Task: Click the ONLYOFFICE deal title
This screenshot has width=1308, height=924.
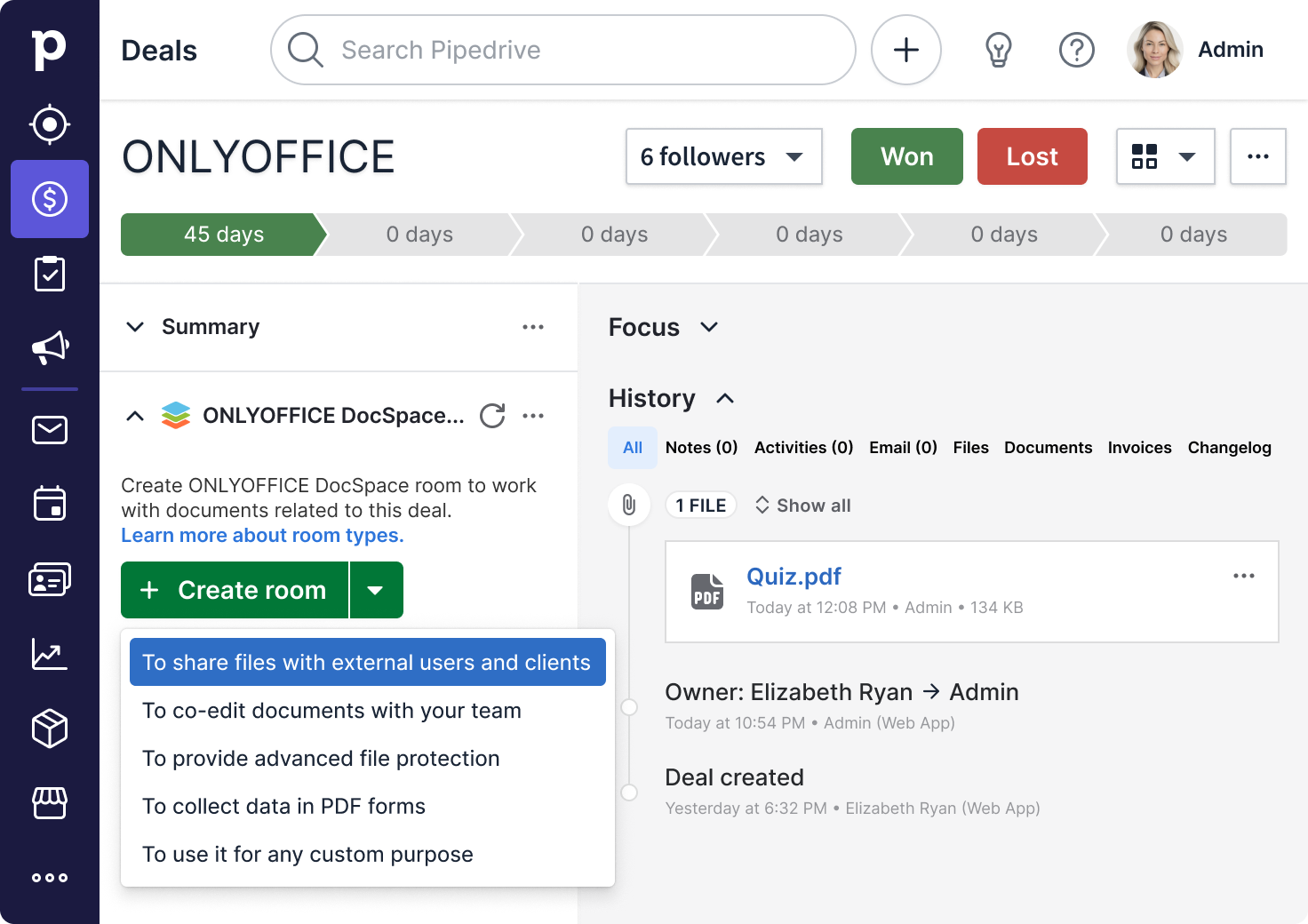Action: (259, 157)
